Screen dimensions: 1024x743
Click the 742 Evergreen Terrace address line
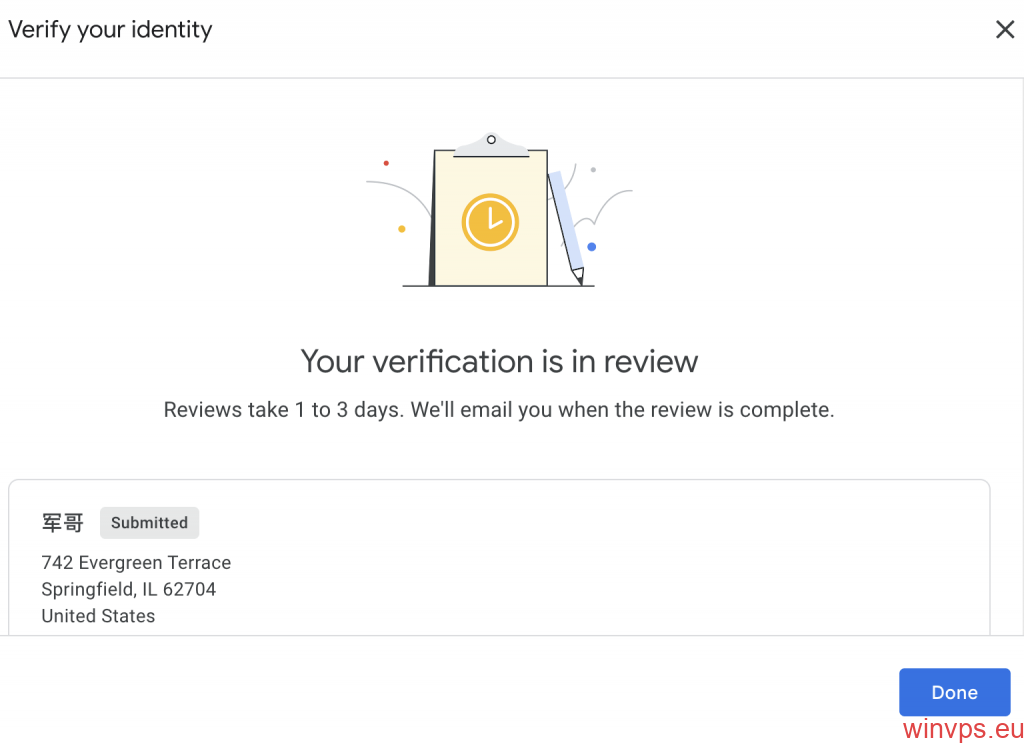136,563
